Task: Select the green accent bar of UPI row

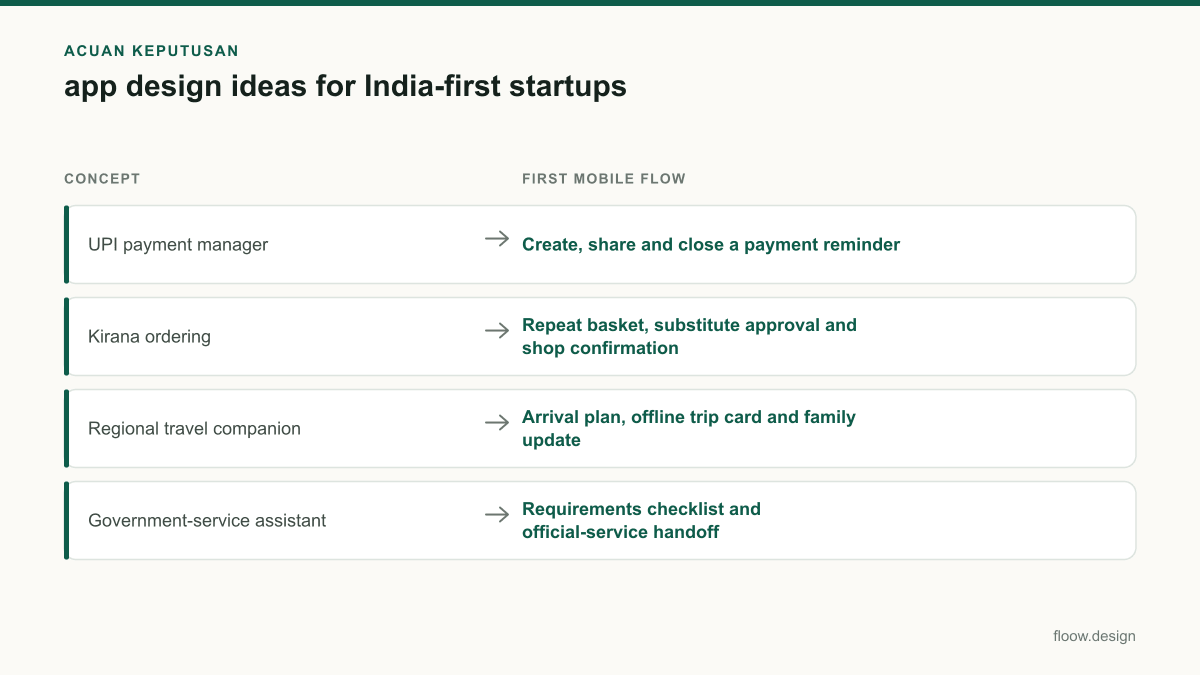Action: [66, 244]
